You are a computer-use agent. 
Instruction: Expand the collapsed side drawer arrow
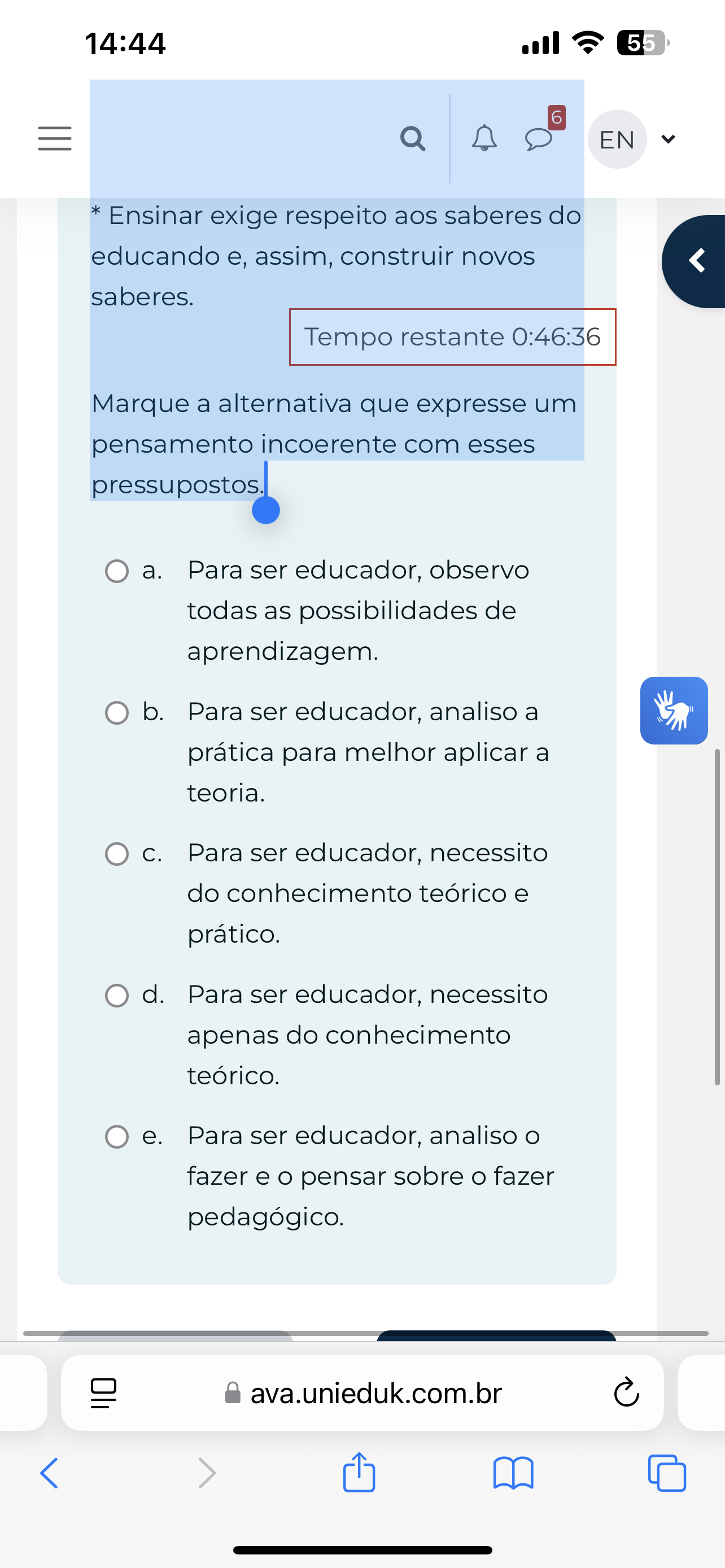[696, 261]
